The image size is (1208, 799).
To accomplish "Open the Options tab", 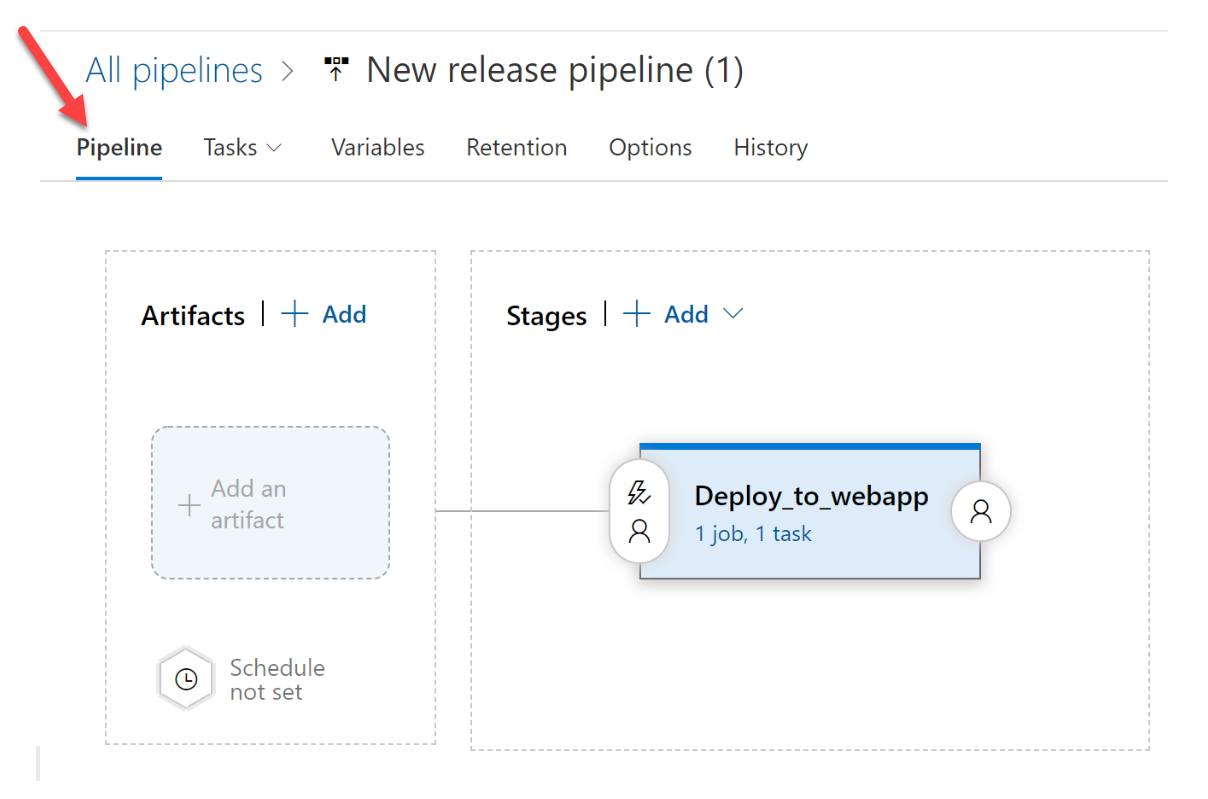I will [650, 147].
